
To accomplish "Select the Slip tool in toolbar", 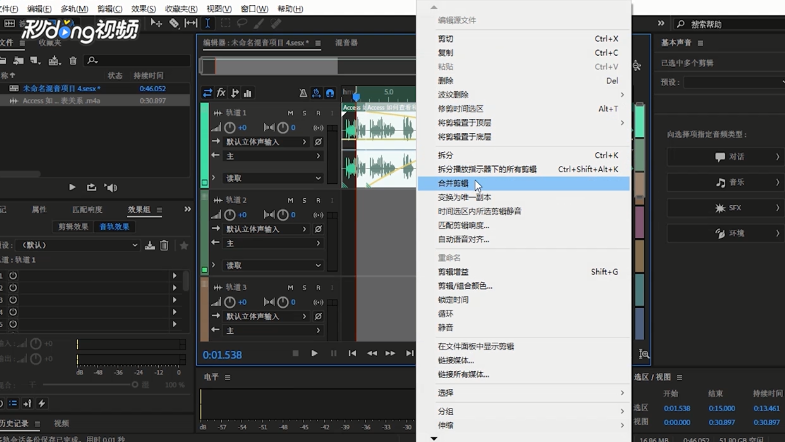I will 191,23.
